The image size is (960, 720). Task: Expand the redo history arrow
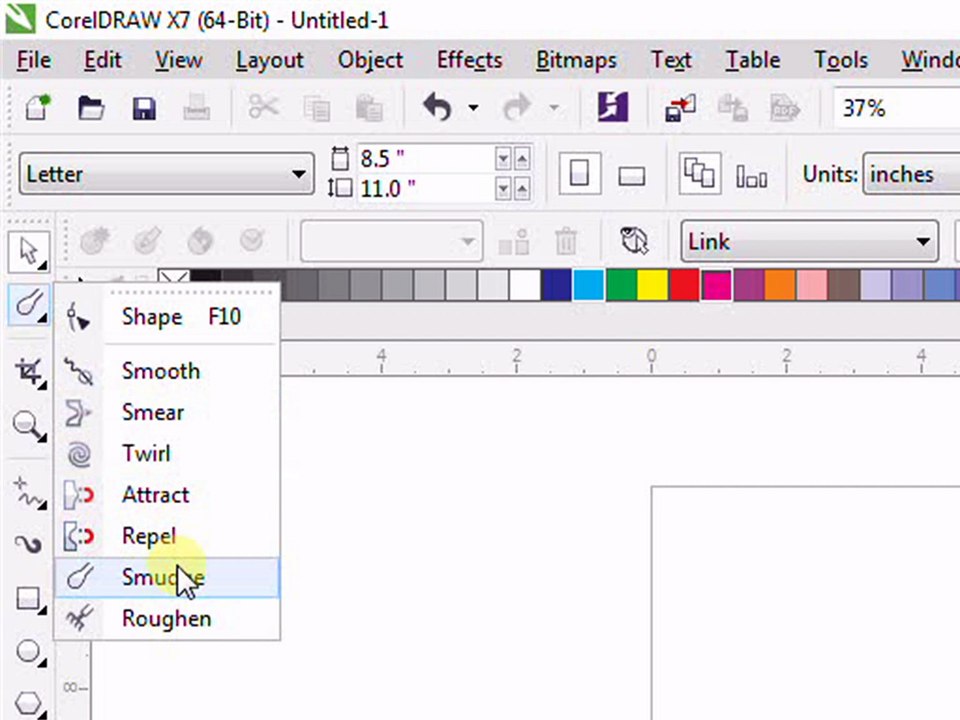tap(554, 108)
